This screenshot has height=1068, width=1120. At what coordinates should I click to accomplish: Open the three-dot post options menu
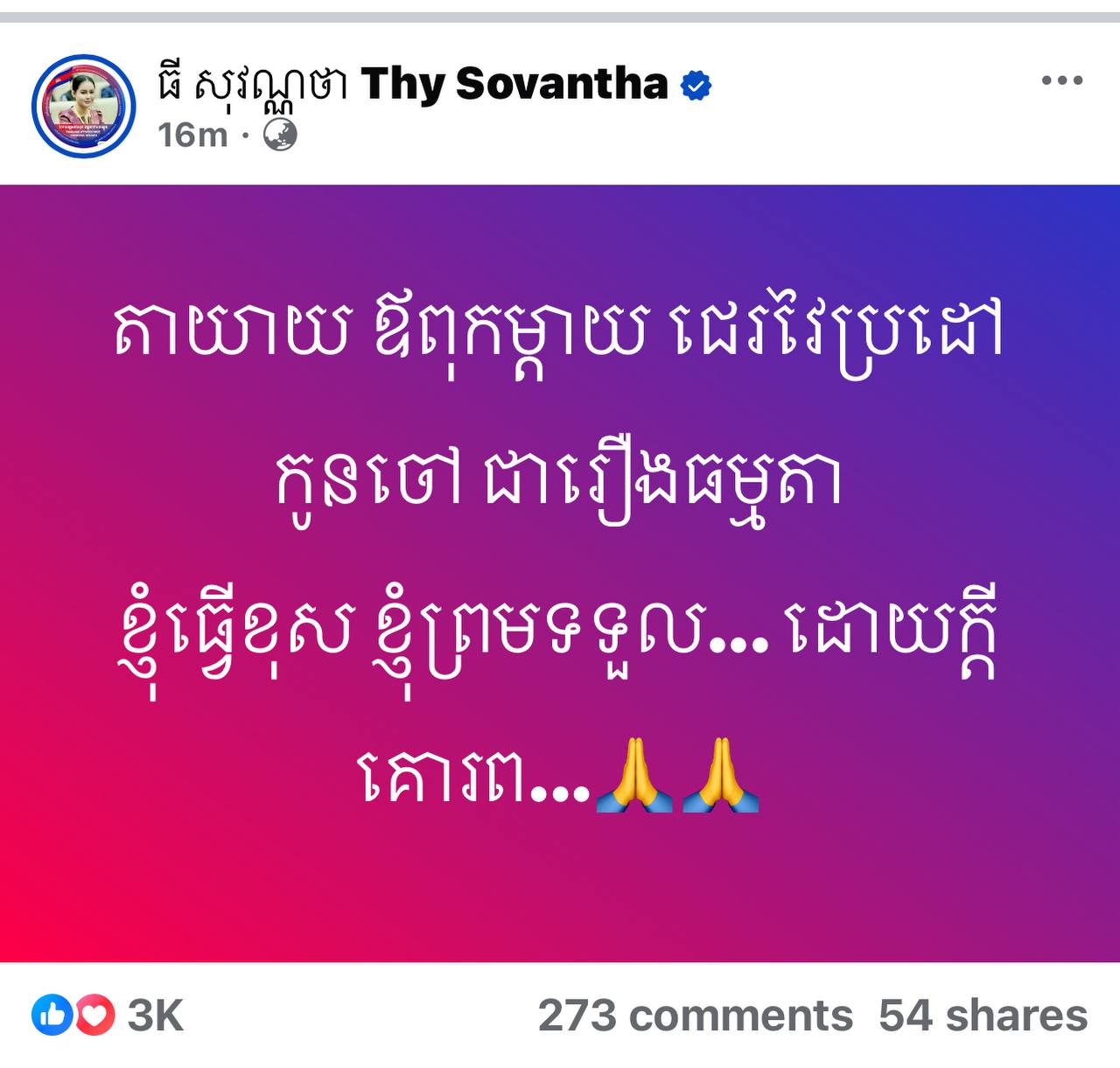tap(1062, 81)
